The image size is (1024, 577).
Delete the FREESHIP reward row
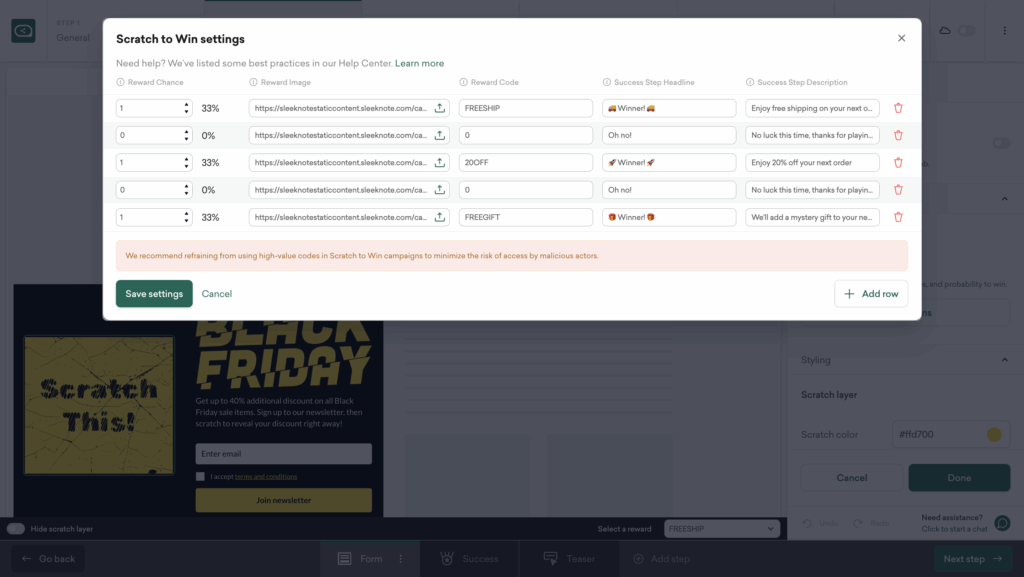pos(898,108)
